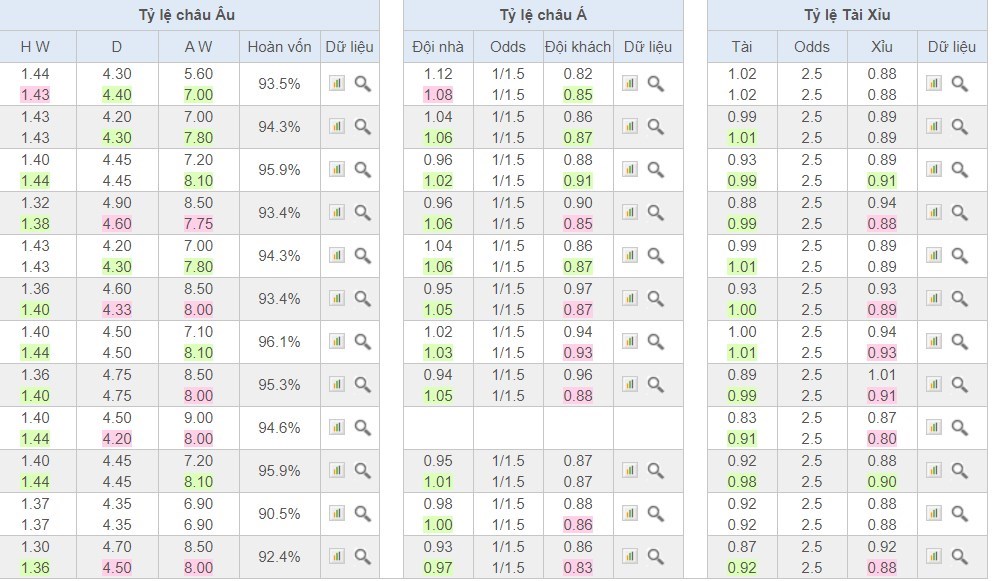The image size is (994, 581).
Task: Click the Hoàn vốn column header
Action: click(x=278, y=47)
